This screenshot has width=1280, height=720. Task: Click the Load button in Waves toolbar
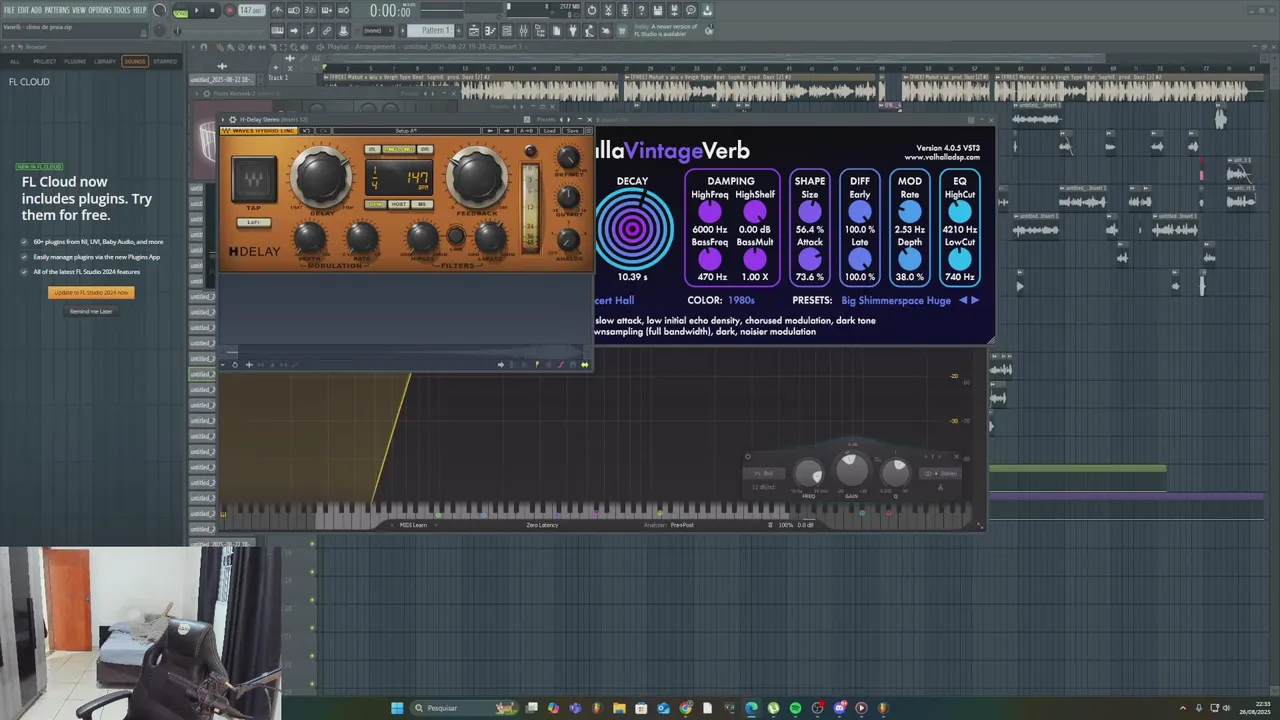pyautogui.click(x=550, y=131)
